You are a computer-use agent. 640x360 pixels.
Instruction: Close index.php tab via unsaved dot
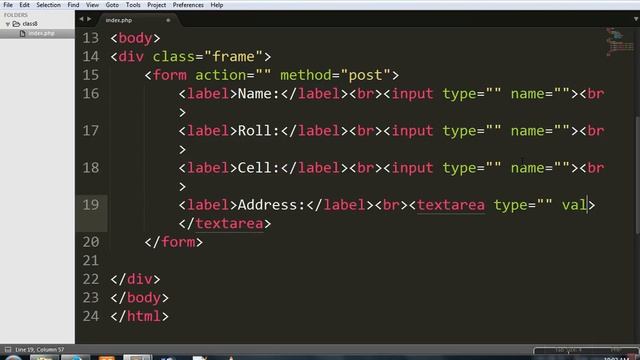(168, 20)
